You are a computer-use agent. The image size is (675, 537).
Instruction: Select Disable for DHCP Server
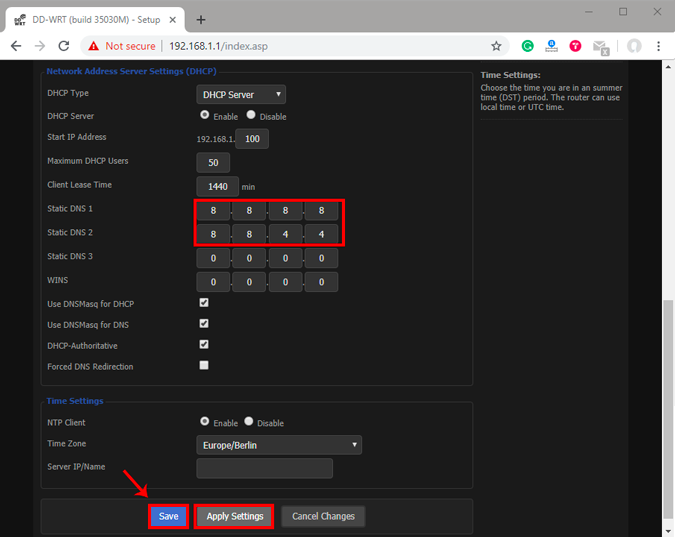coord(251,115)
